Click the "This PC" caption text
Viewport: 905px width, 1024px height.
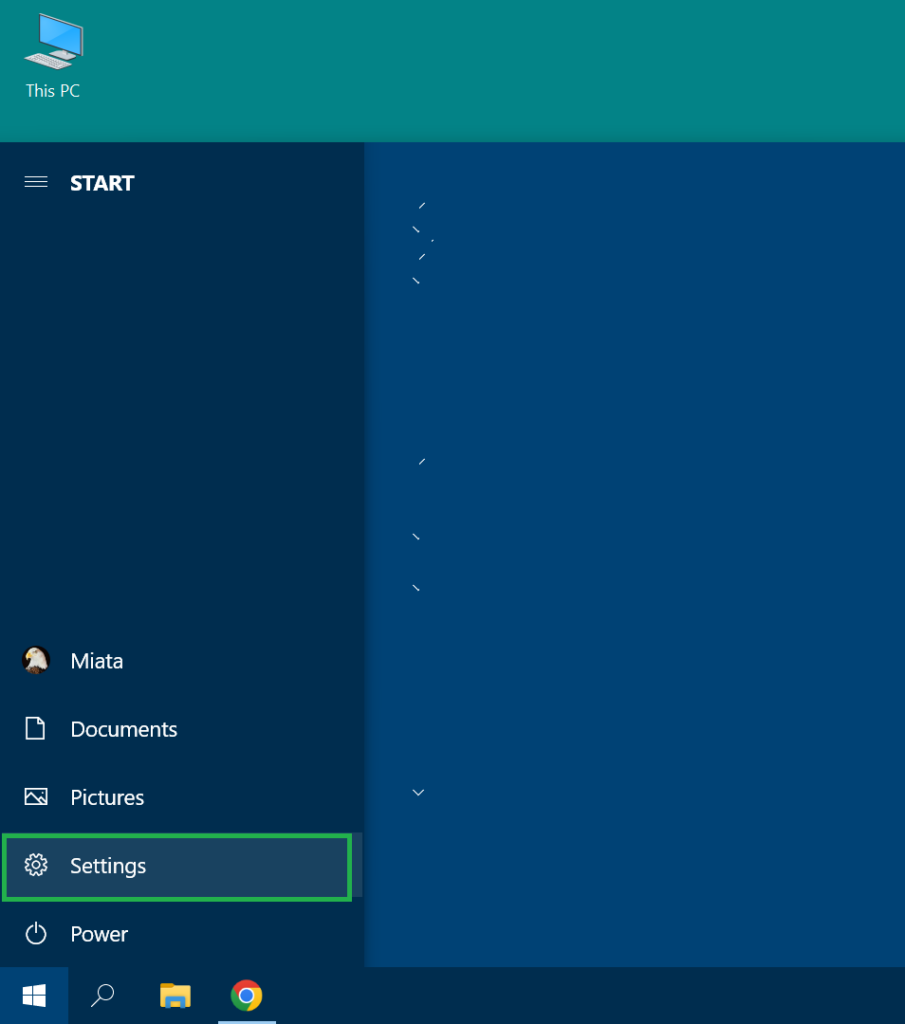tap(53, 91)
